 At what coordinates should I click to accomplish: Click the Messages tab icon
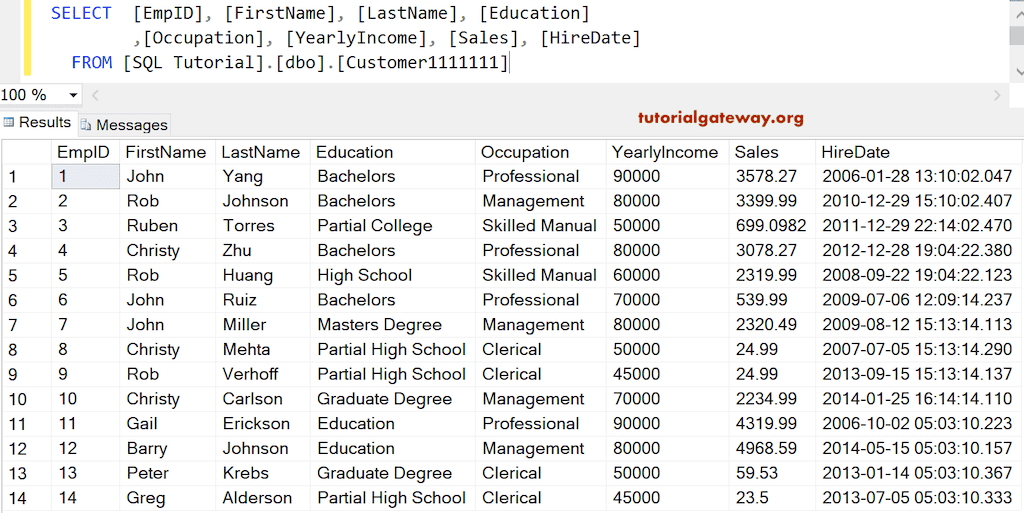[x=86, y=125]
